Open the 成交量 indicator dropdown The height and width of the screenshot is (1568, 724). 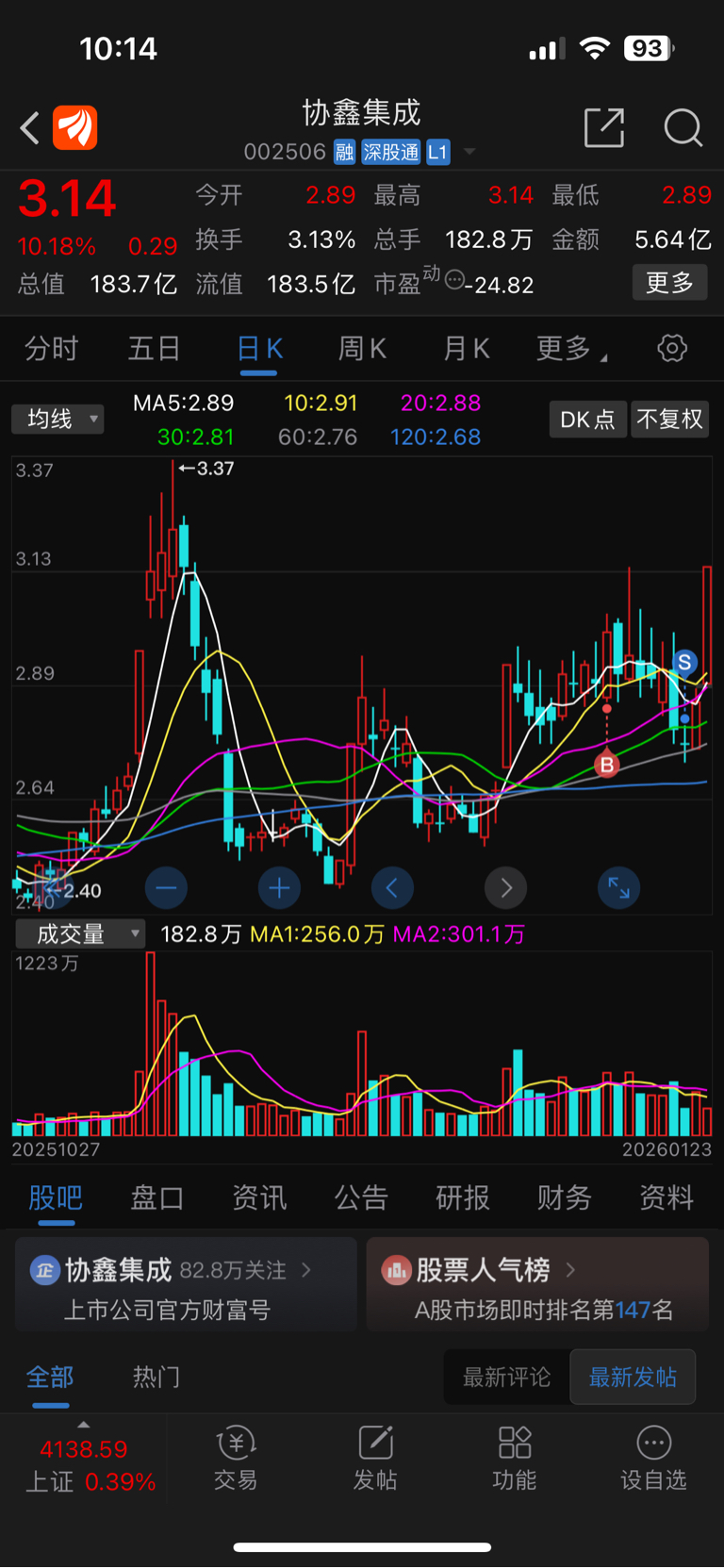(80, 933)
